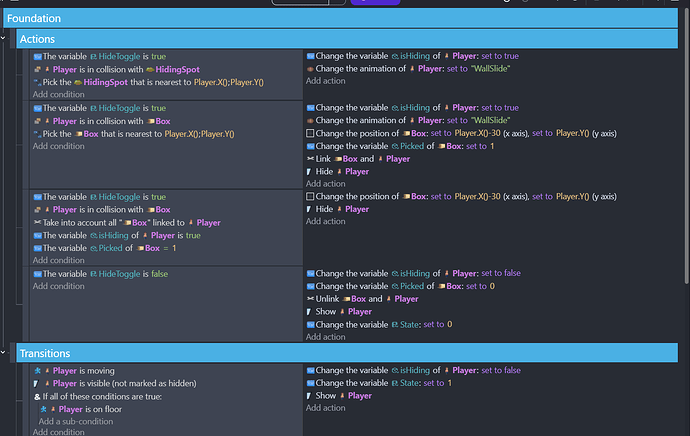
Task: Click the icon beside 'Player is moving' condition
Action: pos(37,371)
